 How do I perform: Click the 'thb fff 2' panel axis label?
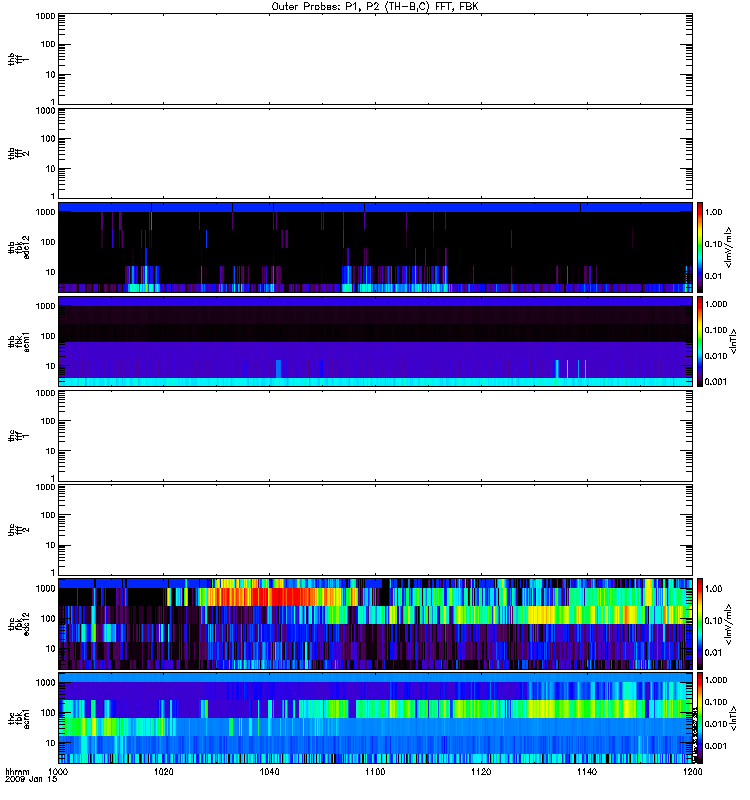18,154
